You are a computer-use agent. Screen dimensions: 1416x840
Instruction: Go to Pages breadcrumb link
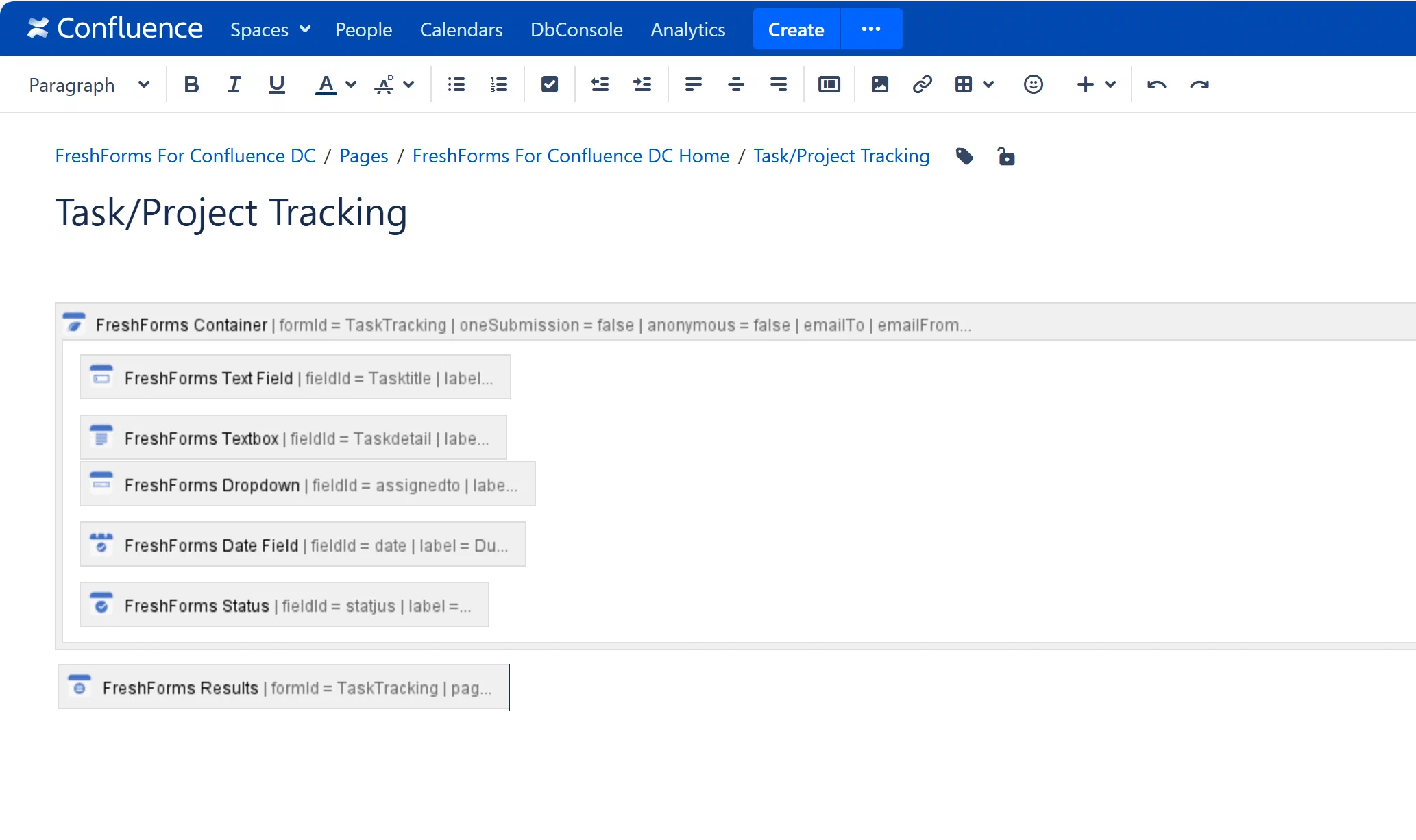tap(364, 156)
